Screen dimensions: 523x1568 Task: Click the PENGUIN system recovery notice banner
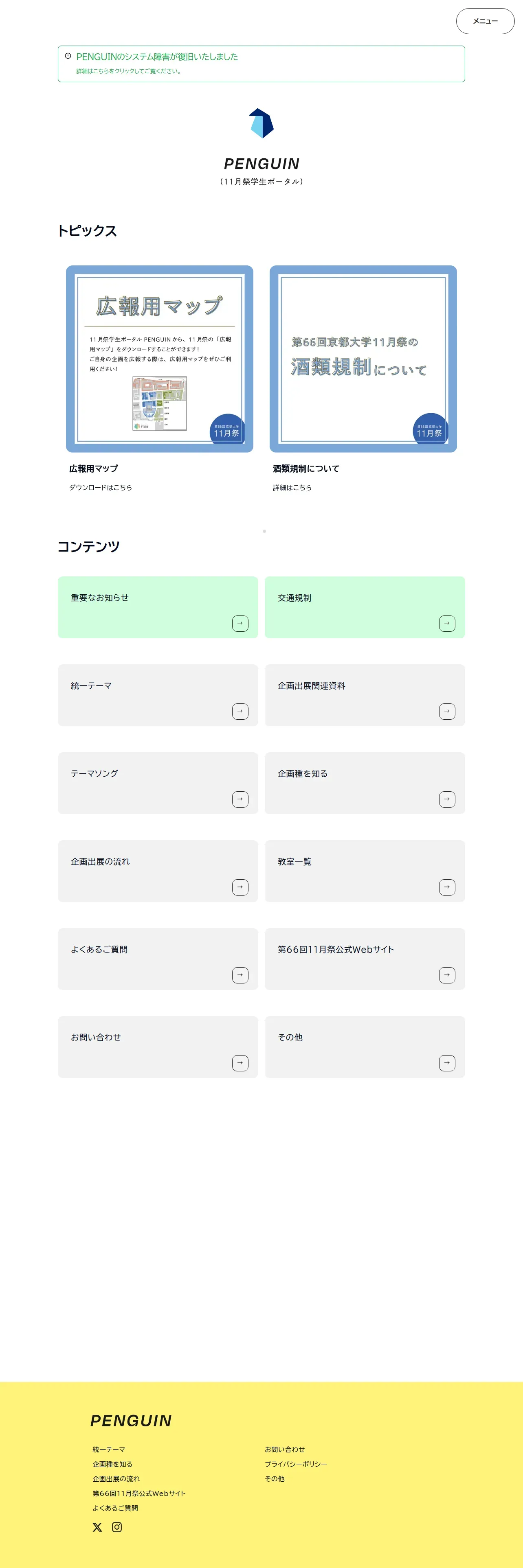point(261,64)
